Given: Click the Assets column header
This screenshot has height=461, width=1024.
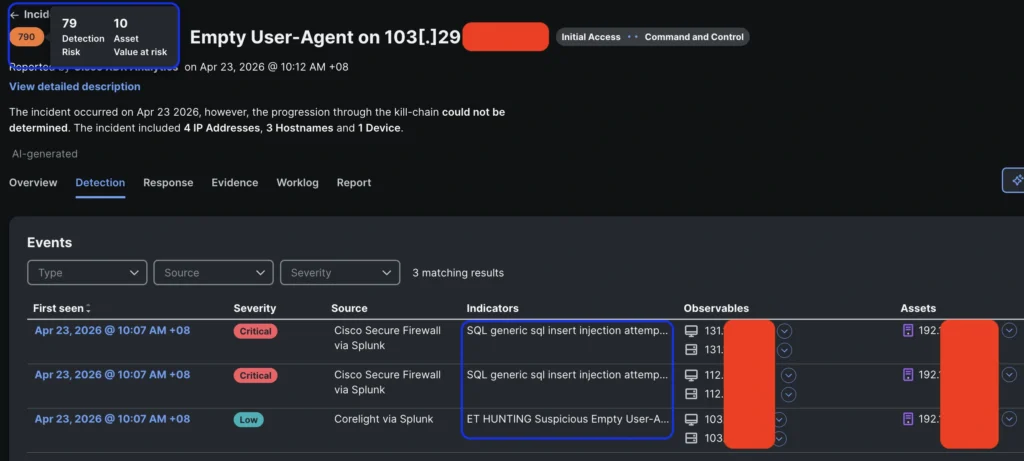Looking at the screenshot, I should [x=918, y=308].
